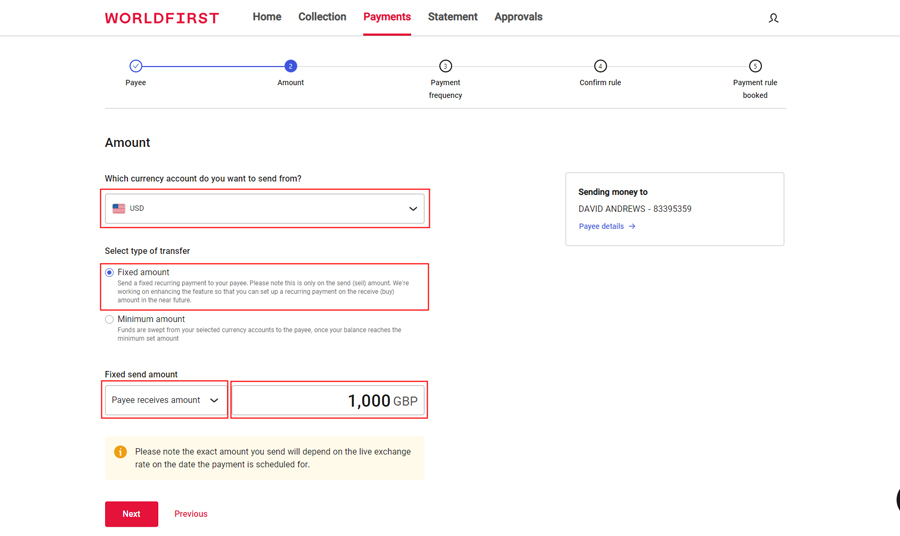The width and height of the screenshot is (900, 536).
Task: Open the Statement tab
Action: [x=452, y=17]
